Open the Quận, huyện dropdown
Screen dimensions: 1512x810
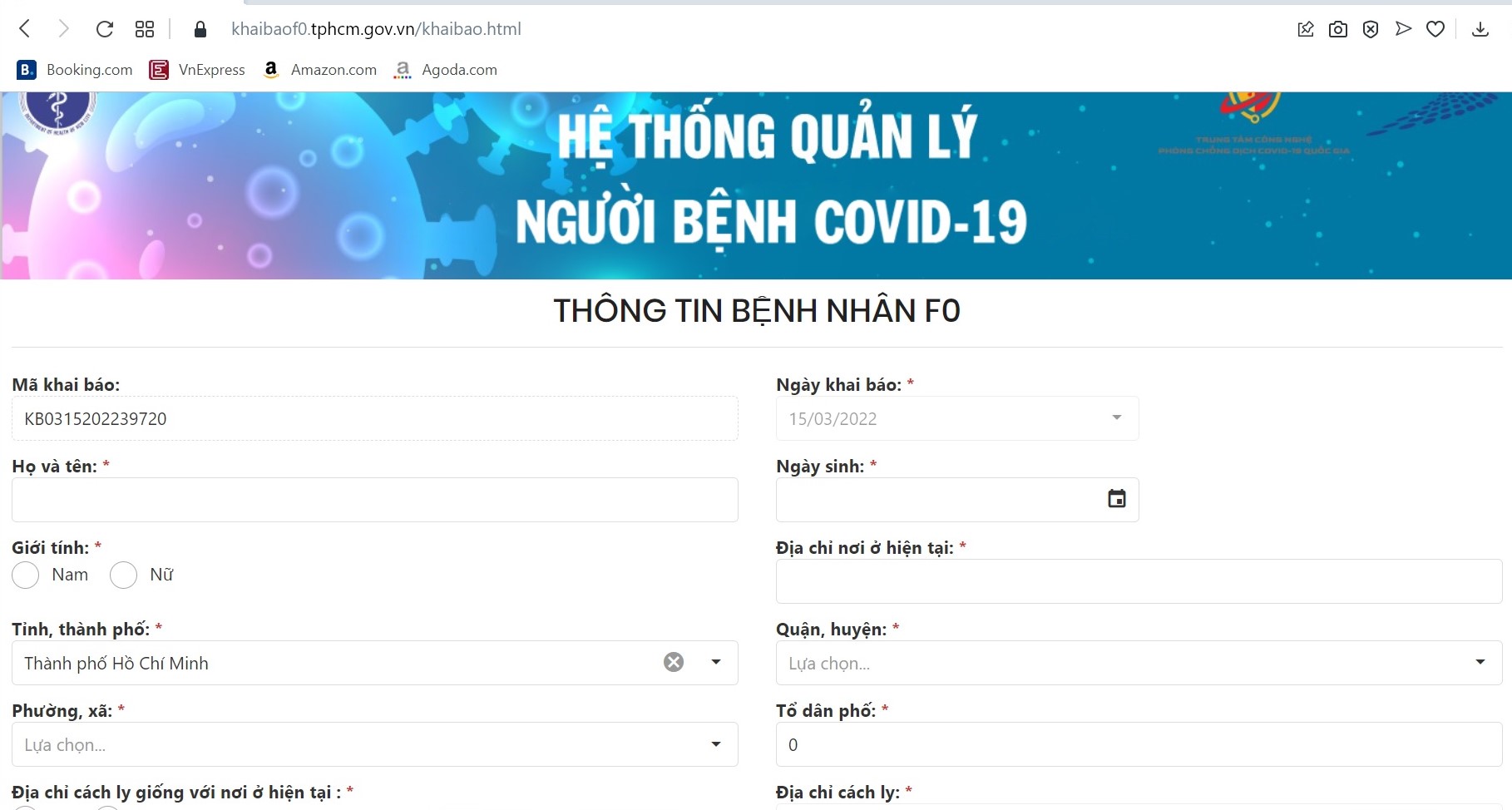click(1480, 663)
